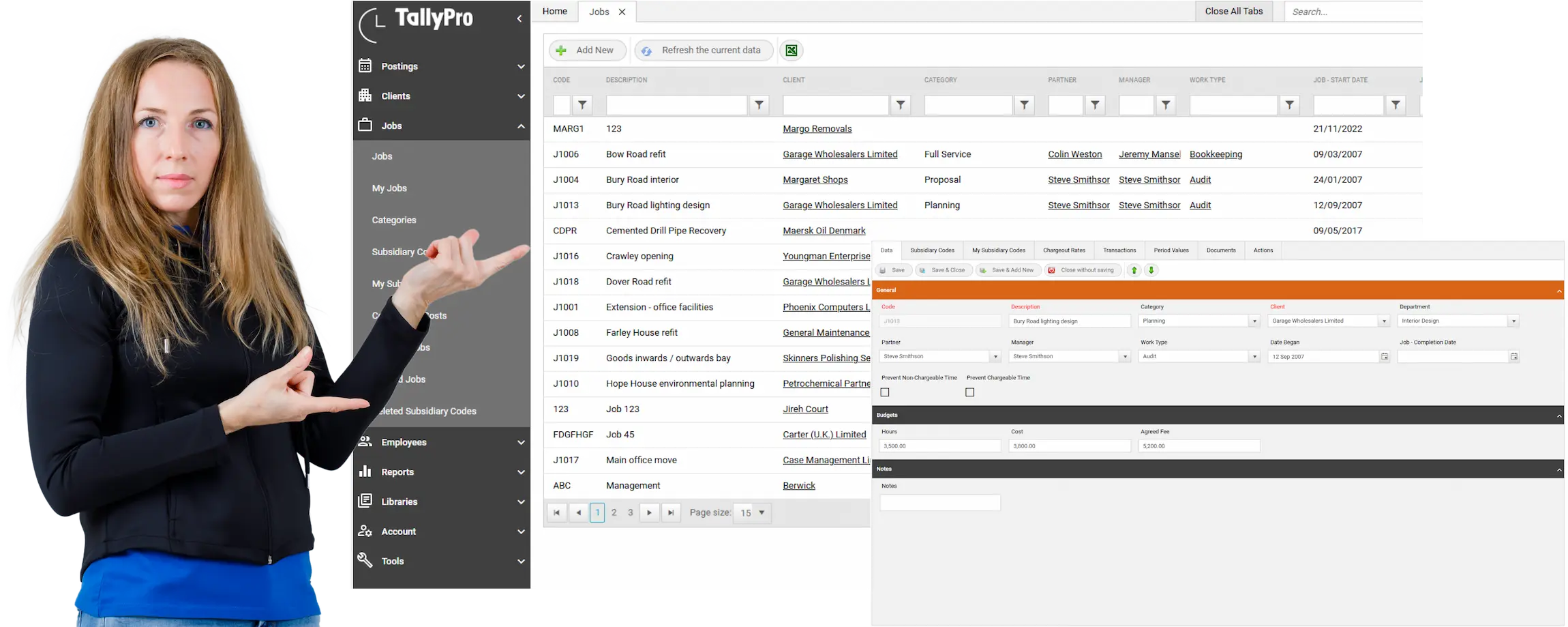This screenshot has height=627, width=1568.
Task: Collapse the Budgets section
Action: 1558,415
